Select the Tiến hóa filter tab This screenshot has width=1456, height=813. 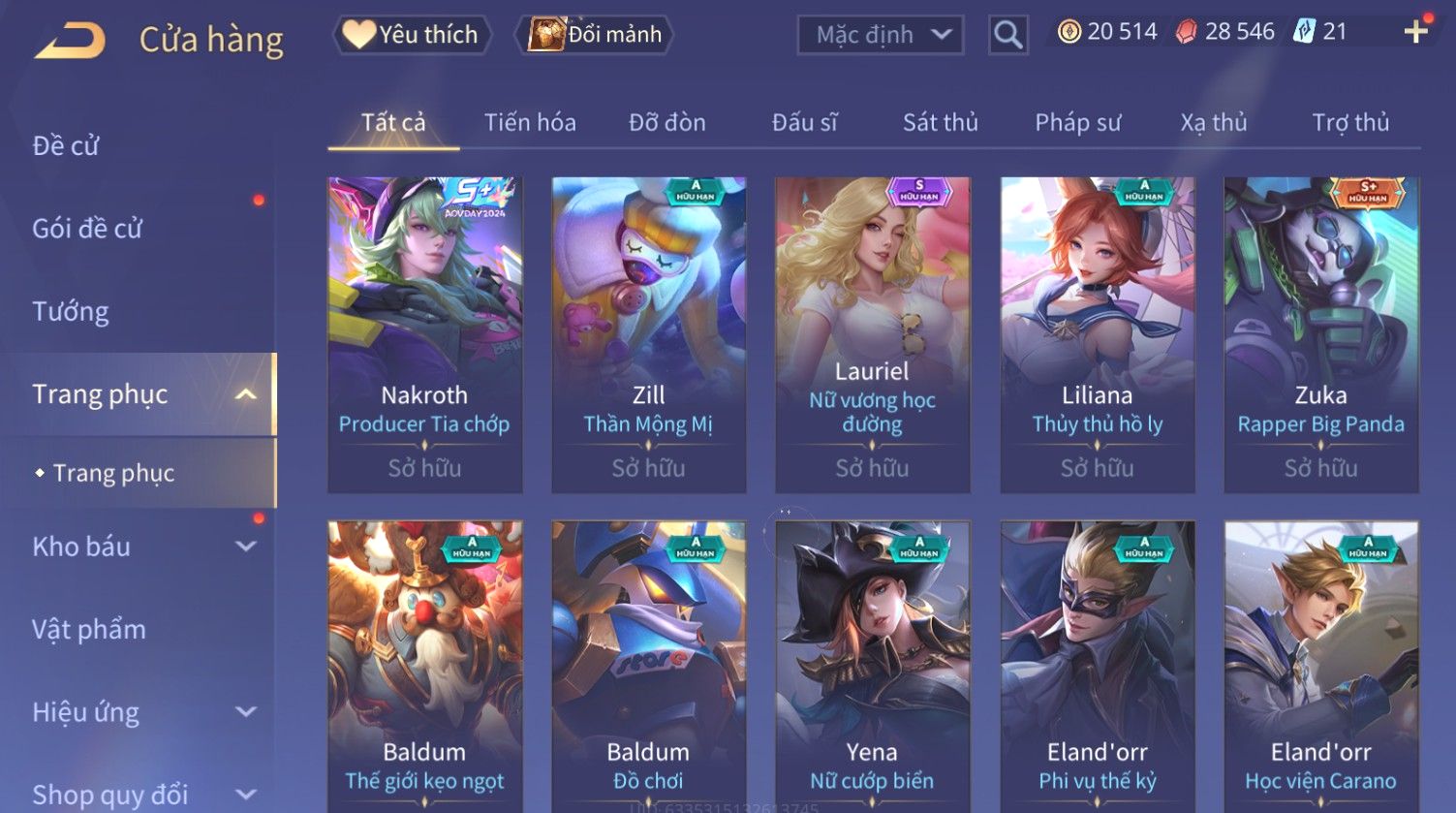(x=530, y=123)
